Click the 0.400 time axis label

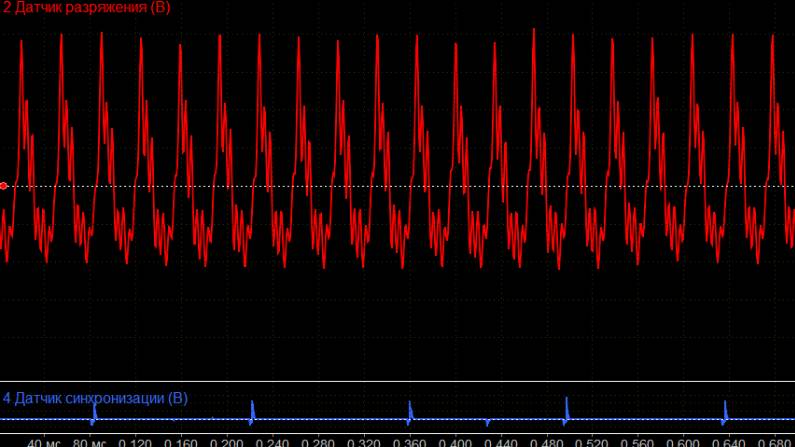[x=455, y=442]
